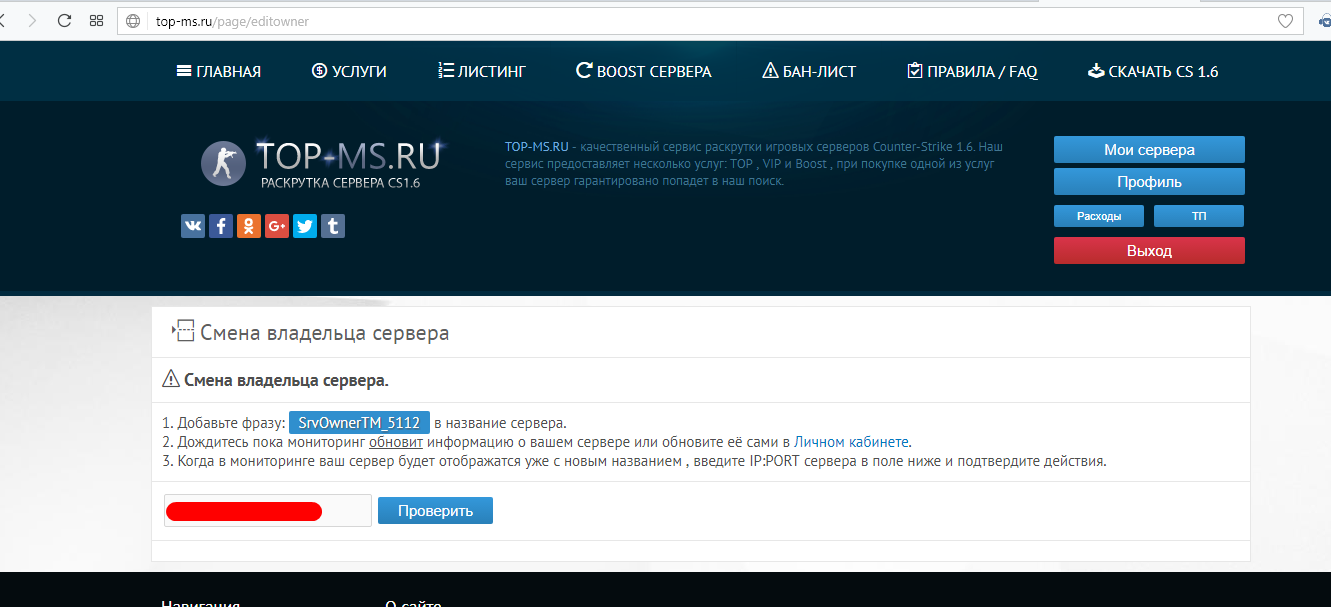Click the Смена владельца сервера heading

click(x=325, y=333)
